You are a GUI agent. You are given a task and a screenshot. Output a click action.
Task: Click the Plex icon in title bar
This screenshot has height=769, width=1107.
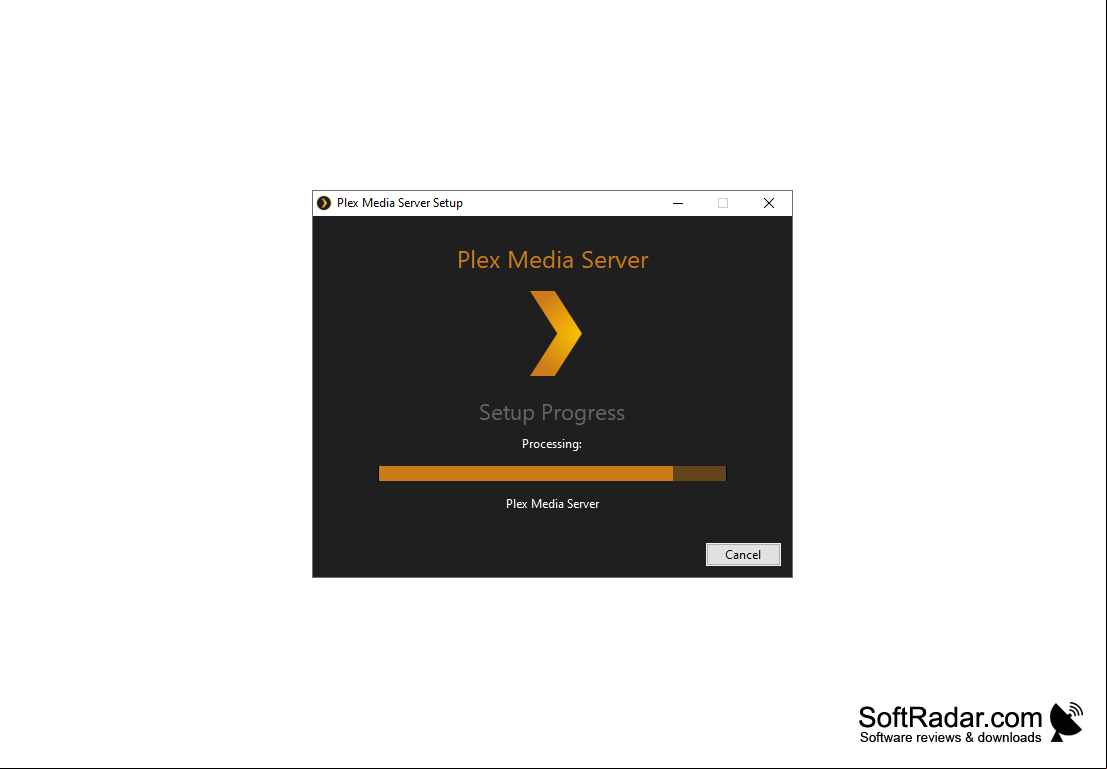[x=324, y=203]
